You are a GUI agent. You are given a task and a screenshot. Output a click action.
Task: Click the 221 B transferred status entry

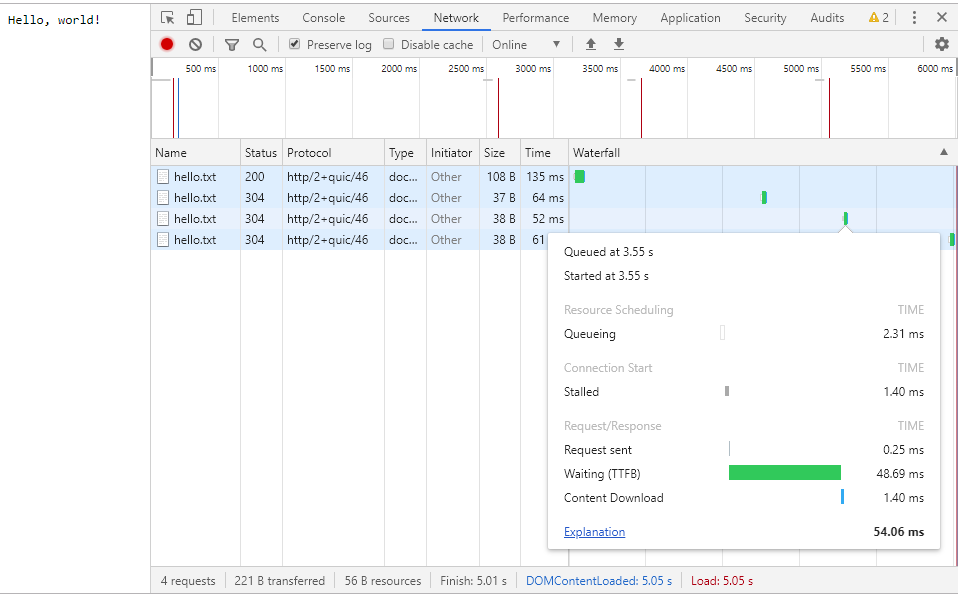pos(279,581)
